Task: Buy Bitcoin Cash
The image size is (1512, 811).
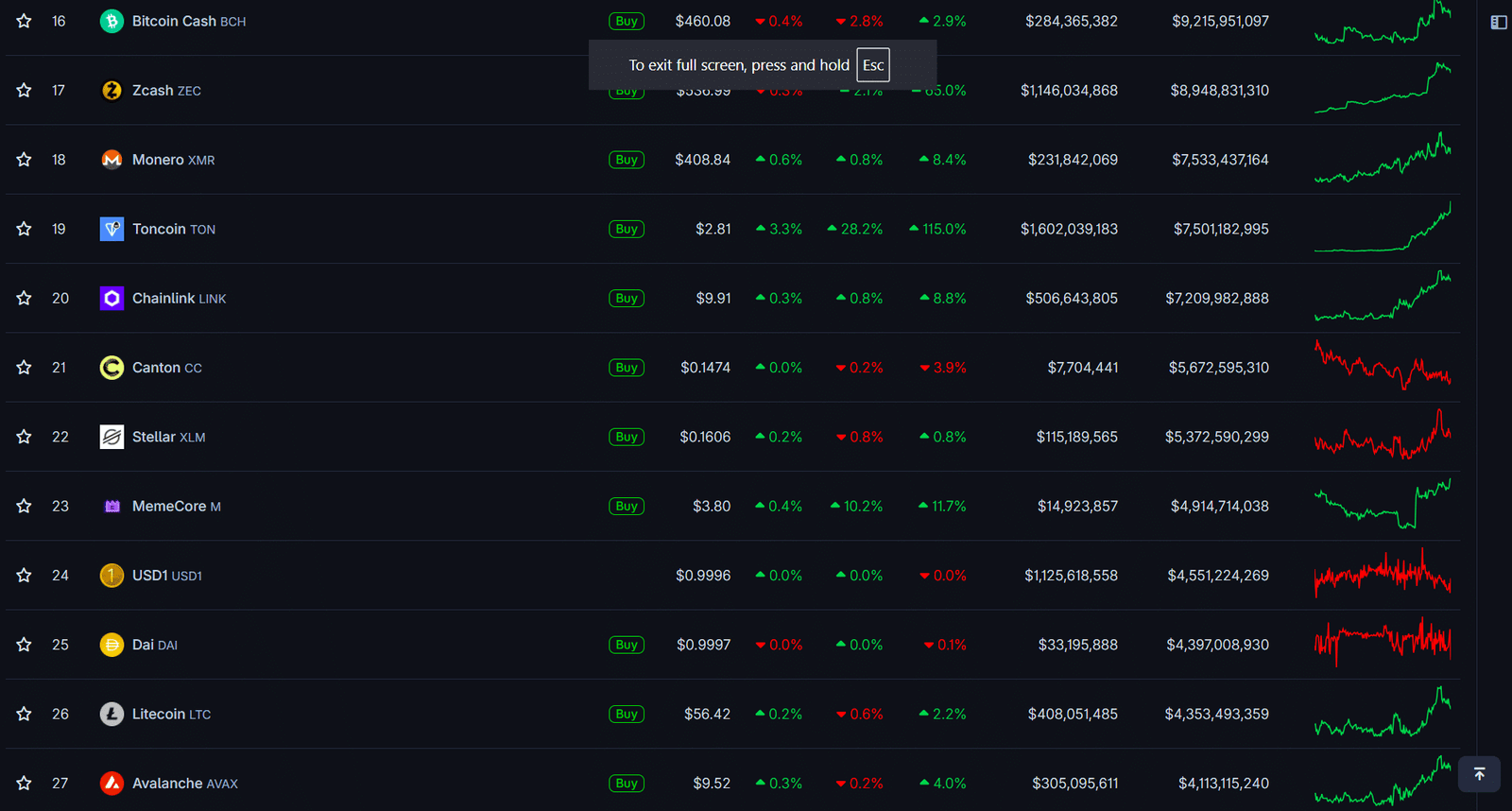Action: click(x=627, y=21)
